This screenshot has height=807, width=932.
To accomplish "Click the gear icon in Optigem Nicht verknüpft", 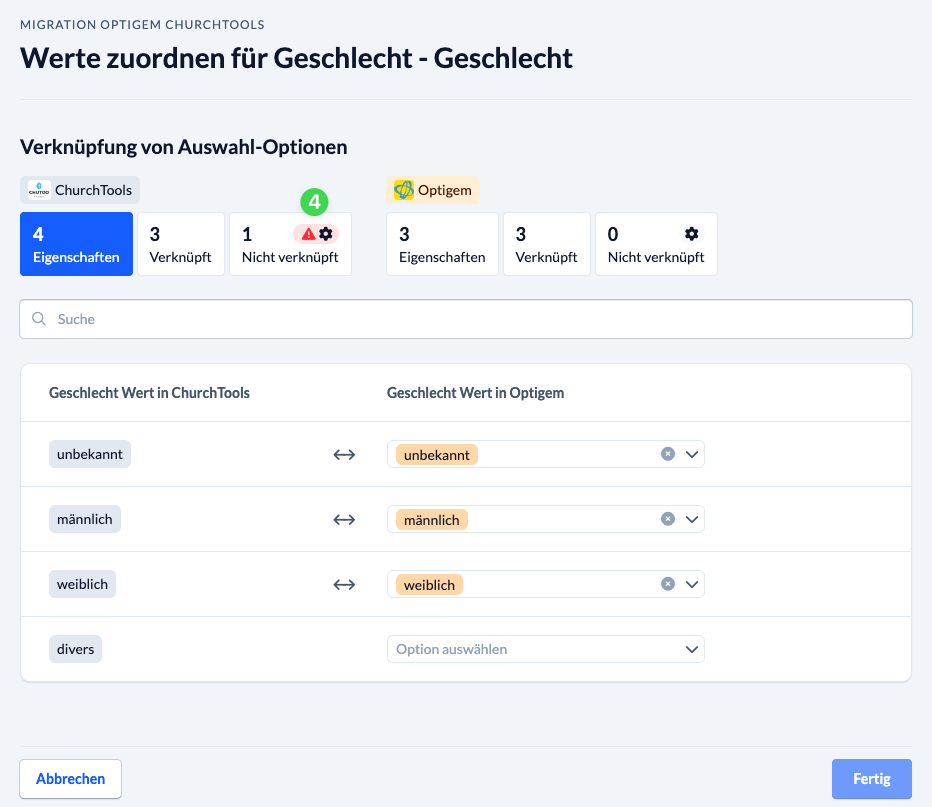I will [691, 234].
